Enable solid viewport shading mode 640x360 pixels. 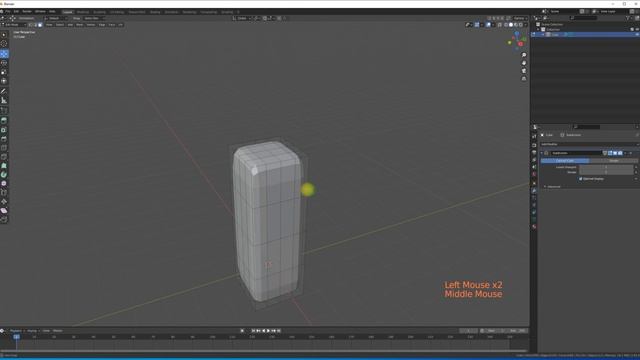coord(511,25)
